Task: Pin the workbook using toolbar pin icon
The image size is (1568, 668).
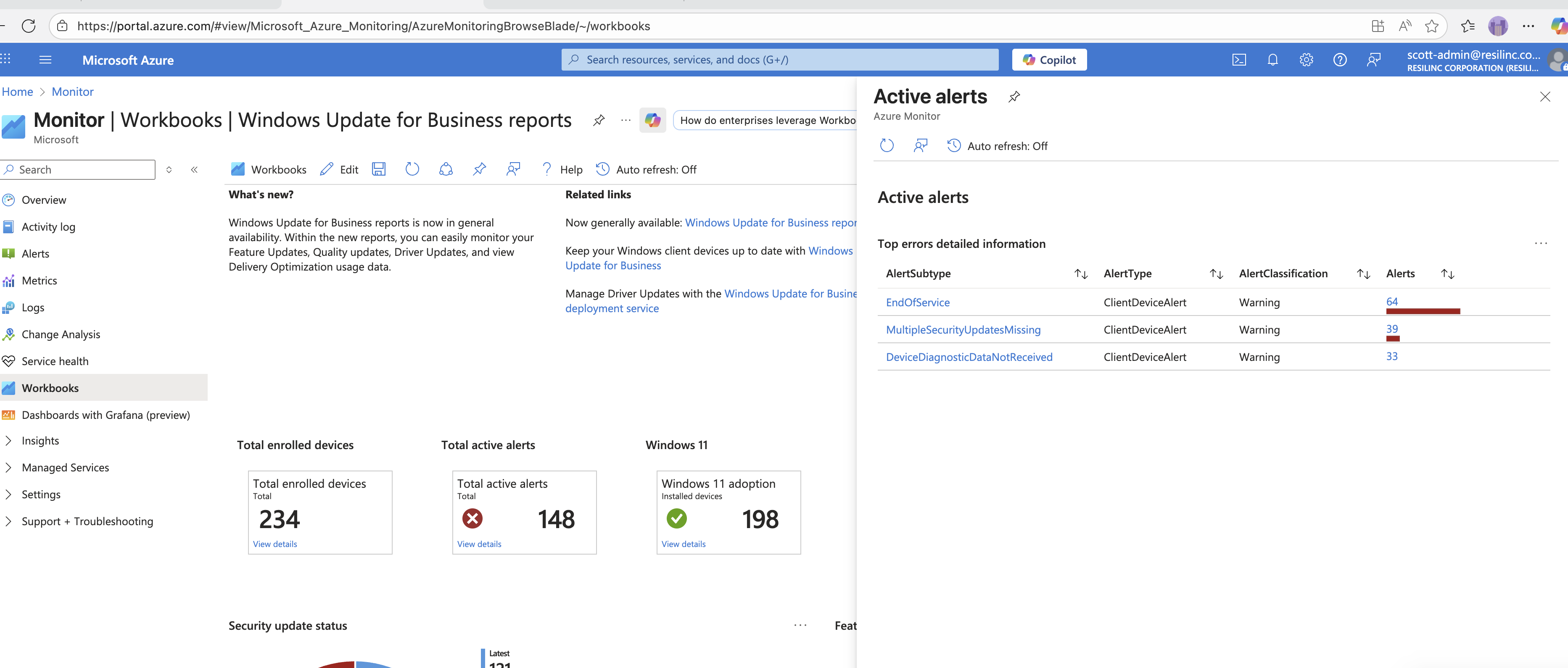Action: [x=480, y=169]
